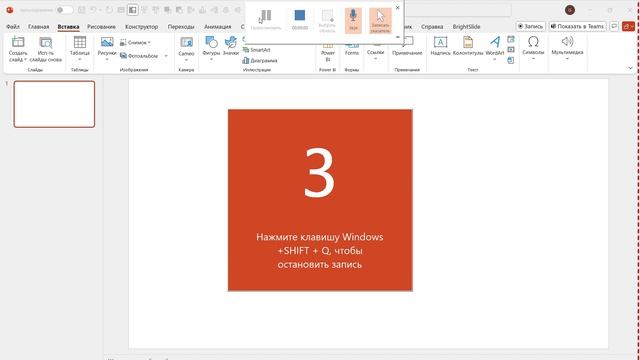Stop recording with the blue square button
The image size is (640, 360).
coord(300,20)
